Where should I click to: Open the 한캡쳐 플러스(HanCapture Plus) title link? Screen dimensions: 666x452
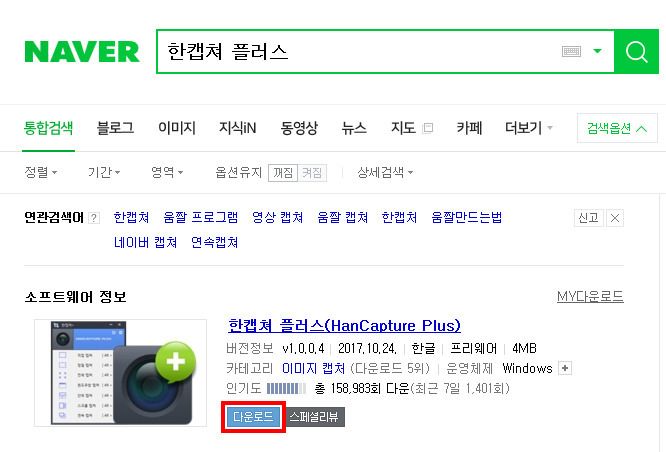344,325
